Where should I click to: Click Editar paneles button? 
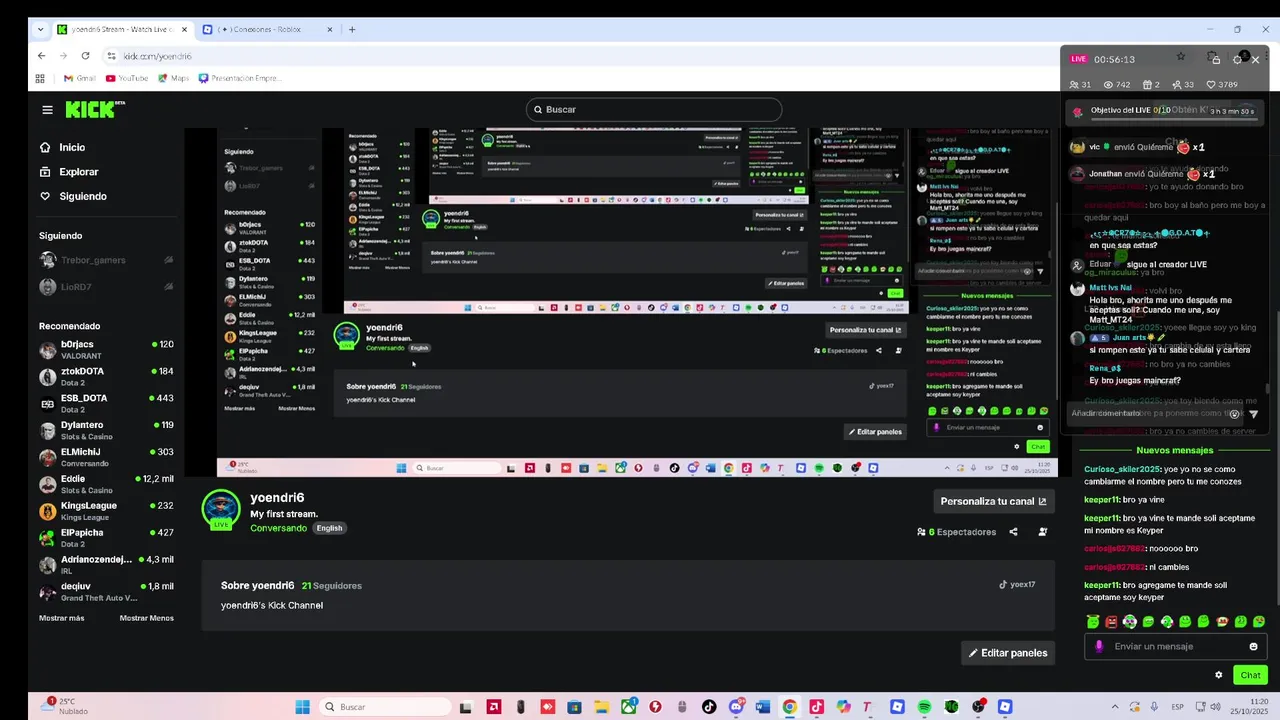(1008, 653)
